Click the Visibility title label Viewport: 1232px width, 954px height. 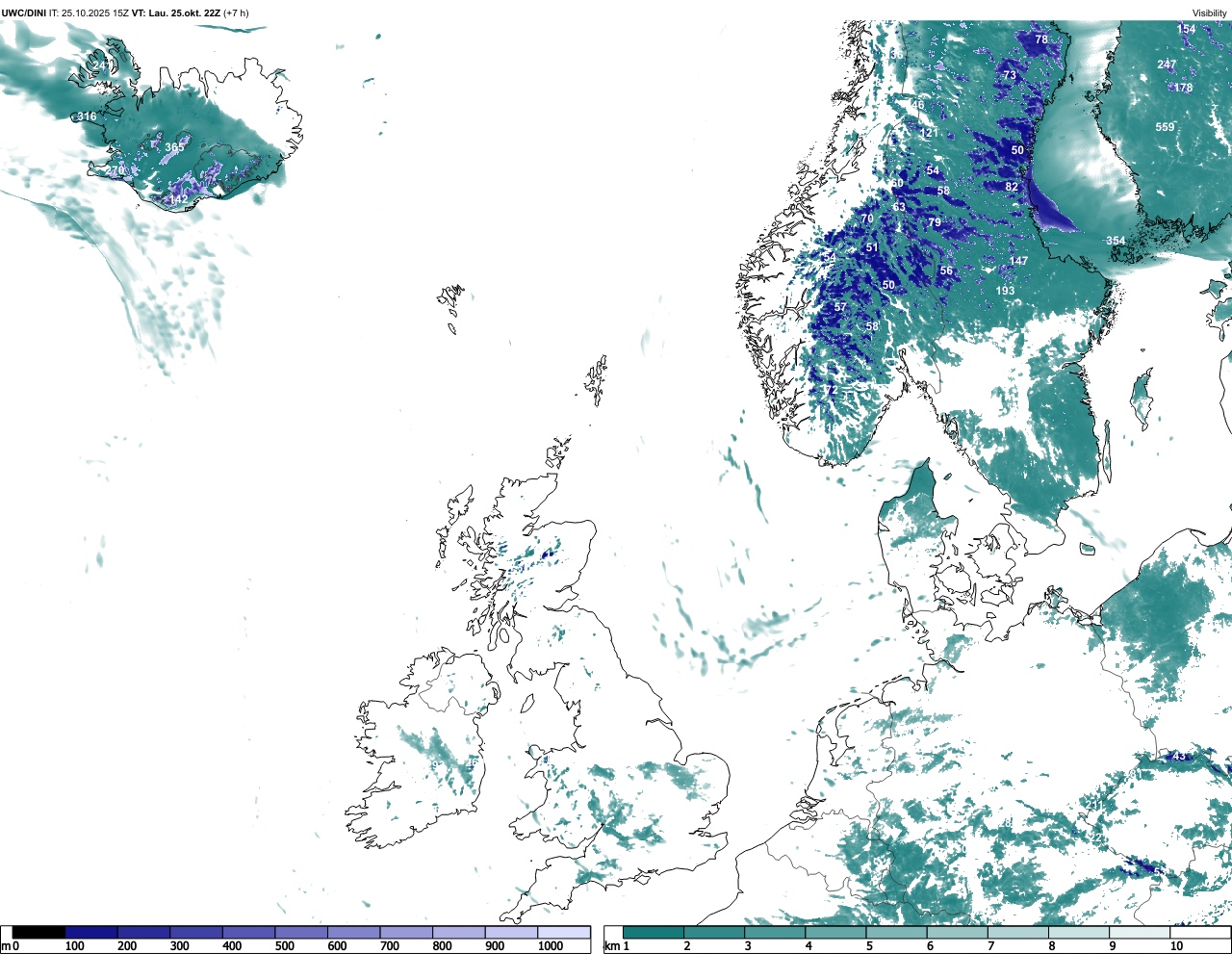[1210, 13]
